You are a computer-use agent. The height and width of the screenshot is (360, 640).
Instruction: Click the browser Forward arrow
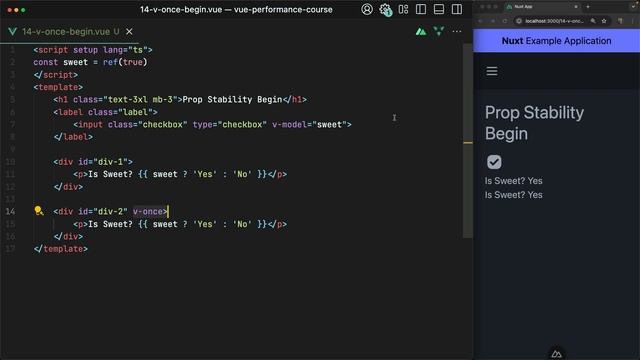click(x=493, y=21)
